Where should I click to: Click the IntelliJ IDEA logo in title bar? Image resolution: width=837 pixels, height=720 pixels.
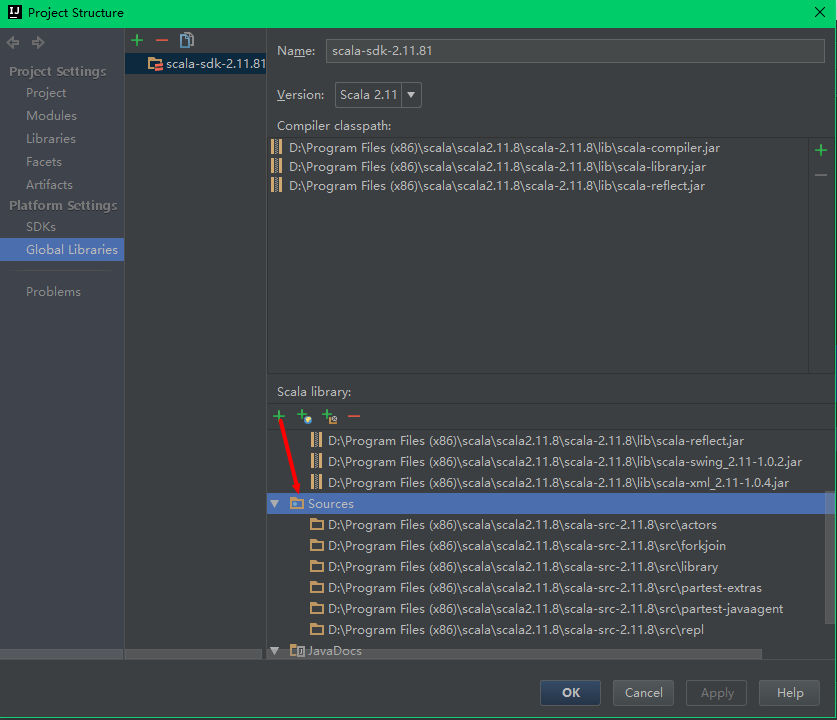pyautogui.click(x=15, y=12)
